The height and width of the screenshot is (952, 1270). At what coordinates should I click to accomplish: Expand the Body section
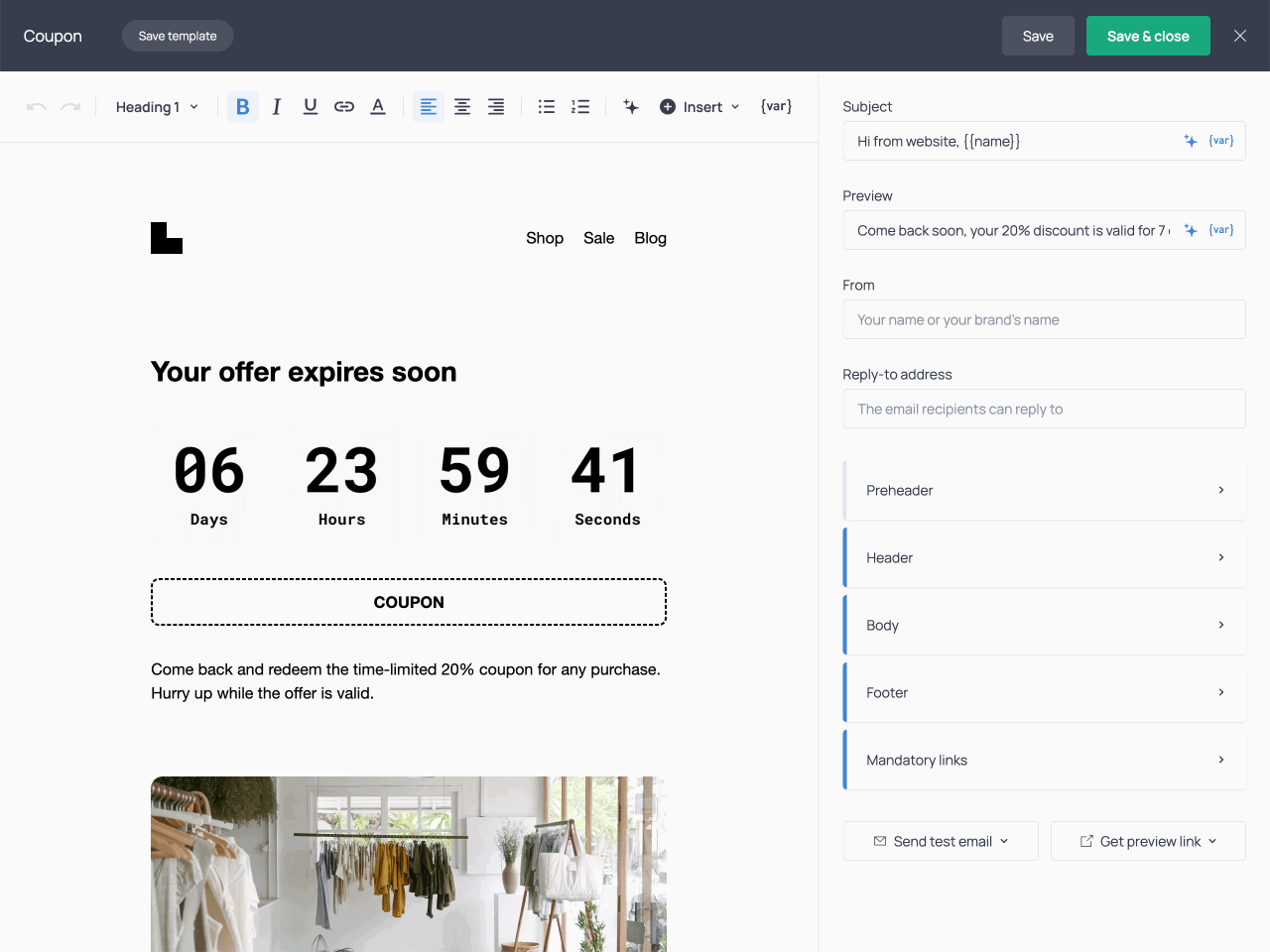click(x=1044, y=625)
